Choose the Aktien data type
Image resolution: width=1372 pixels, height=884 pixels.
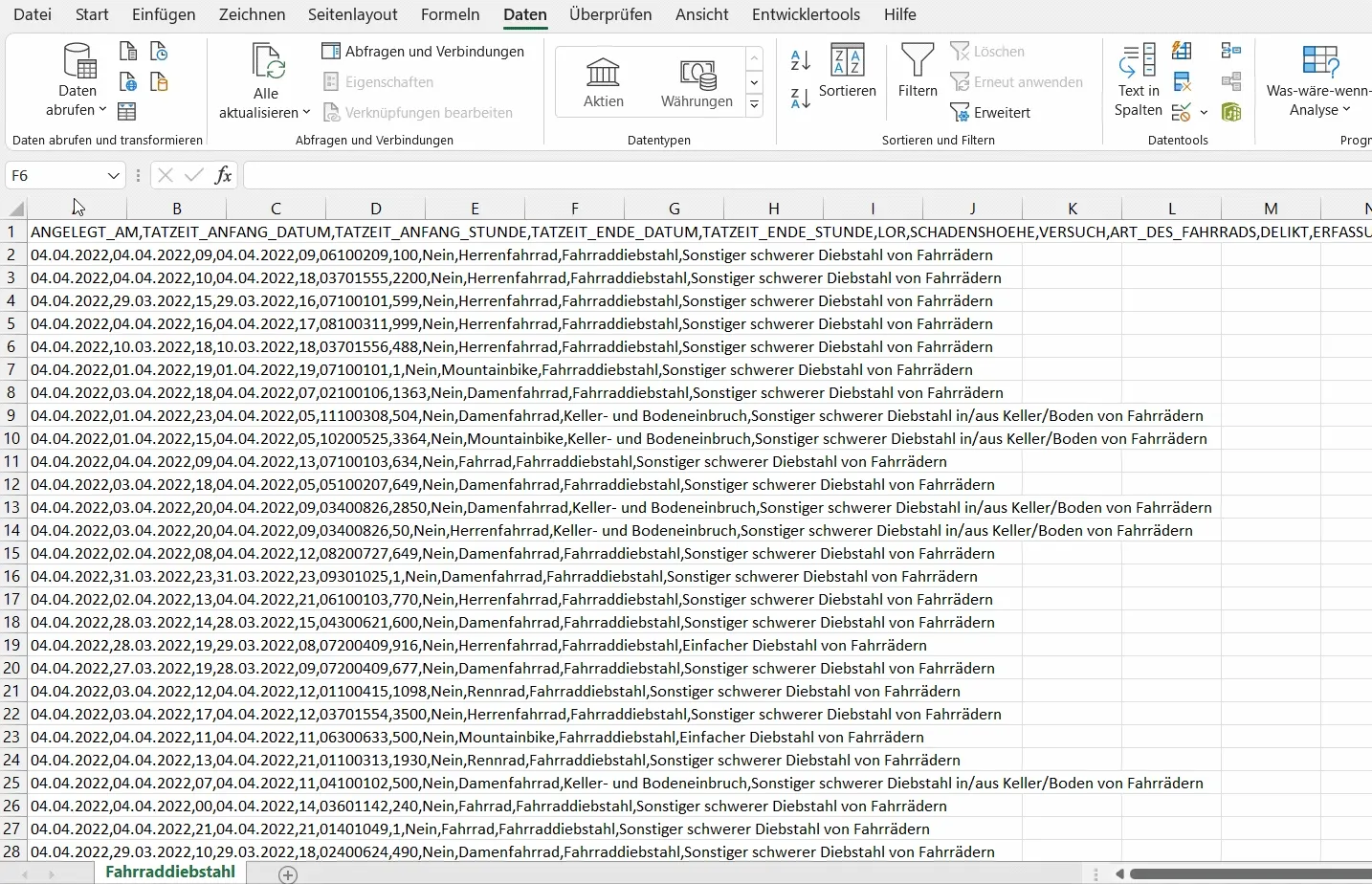click(x=604, y=82)
